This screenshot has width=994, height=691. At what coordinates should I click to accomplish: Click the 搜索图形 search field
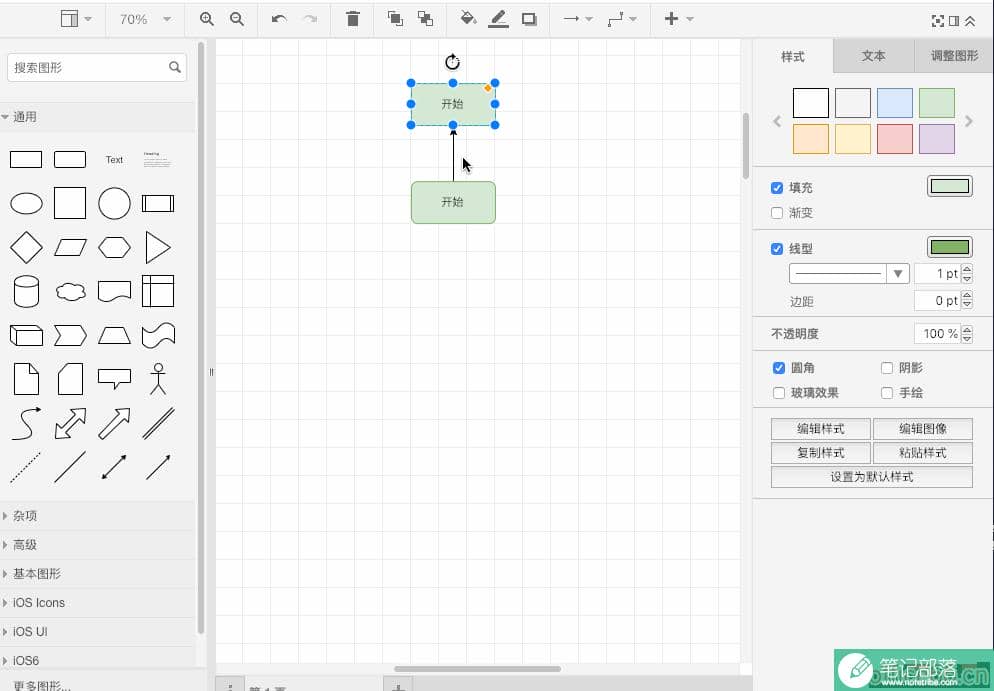point(97,67)
